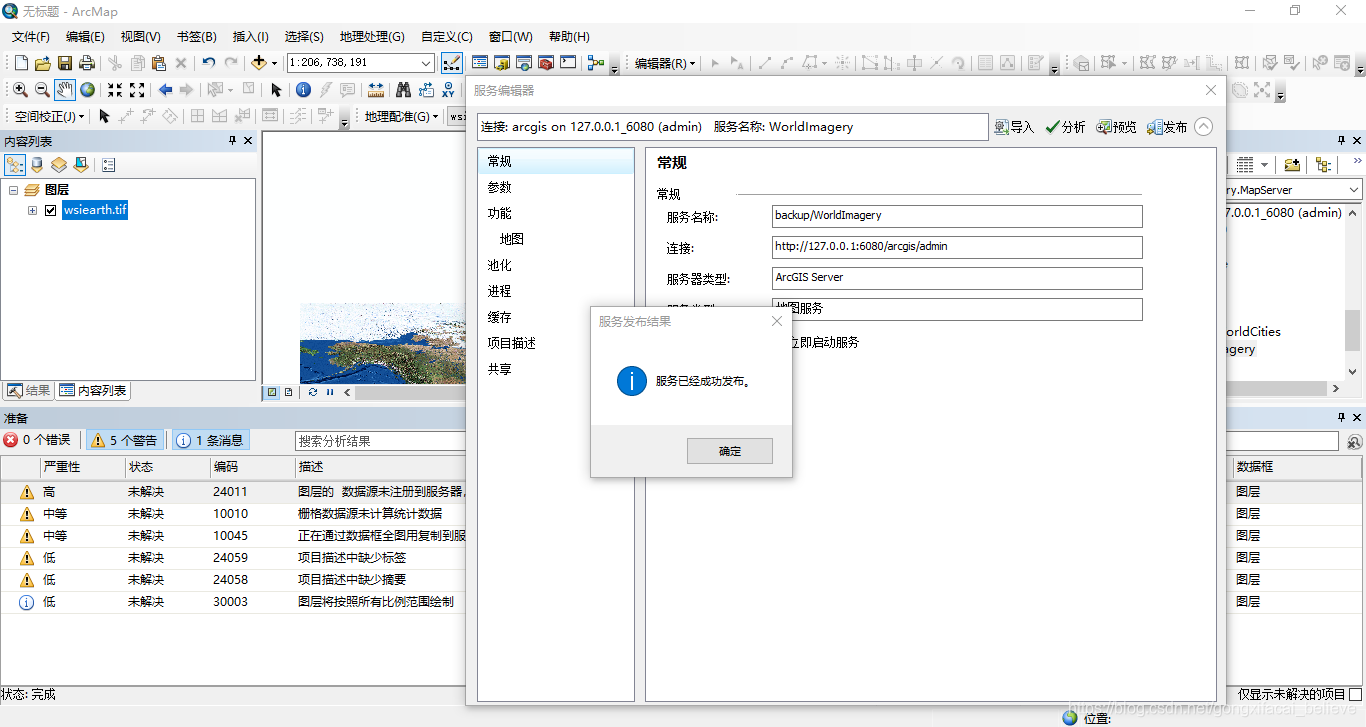1366x727 pixels.
Task: Select 缓存 in Service Editor sidebar
Action: tap(556, 317)
